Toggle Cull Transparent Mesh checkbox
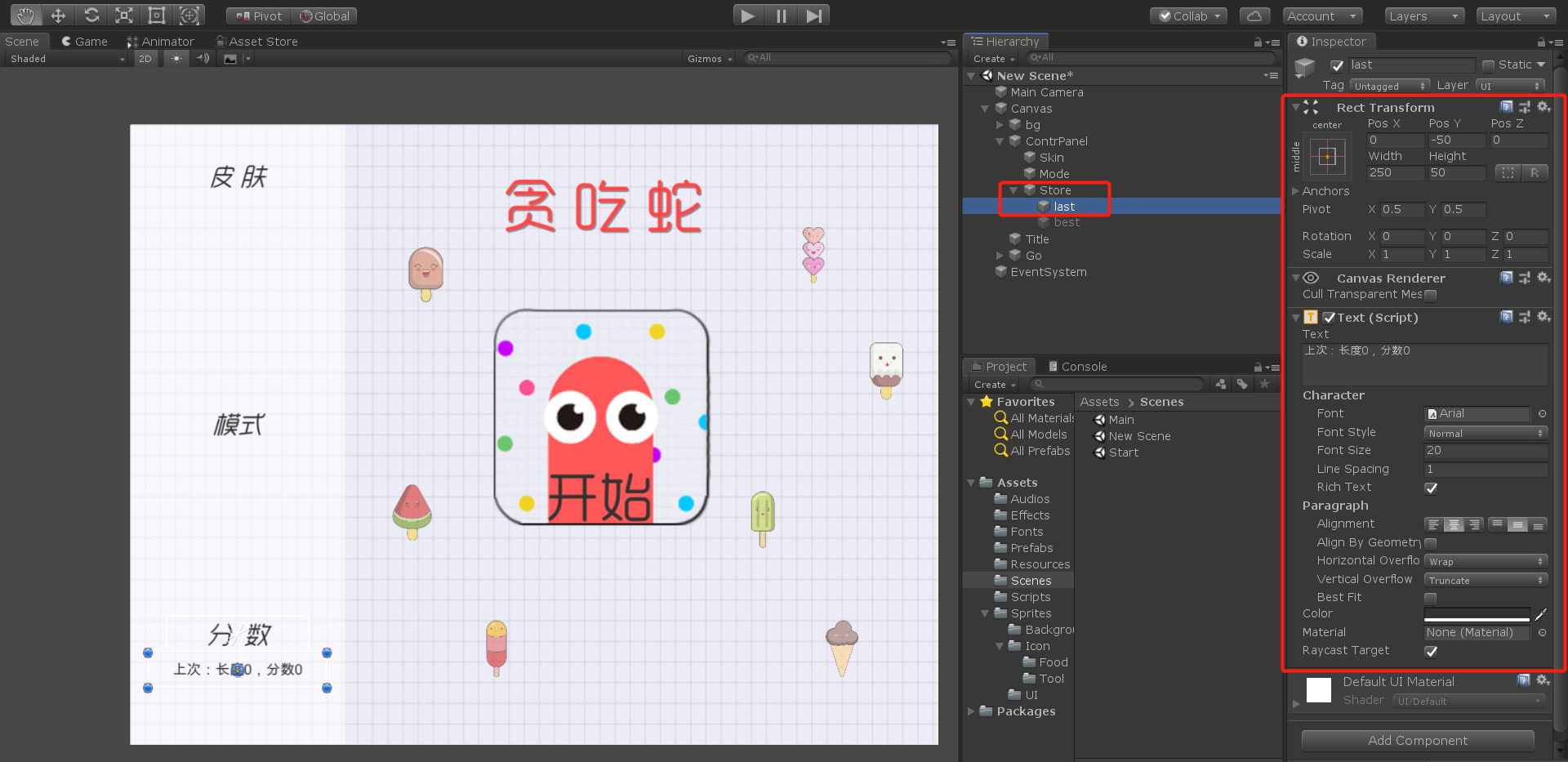The width and height of the screenshot is (1568, 762). [x=1431, y=295]
